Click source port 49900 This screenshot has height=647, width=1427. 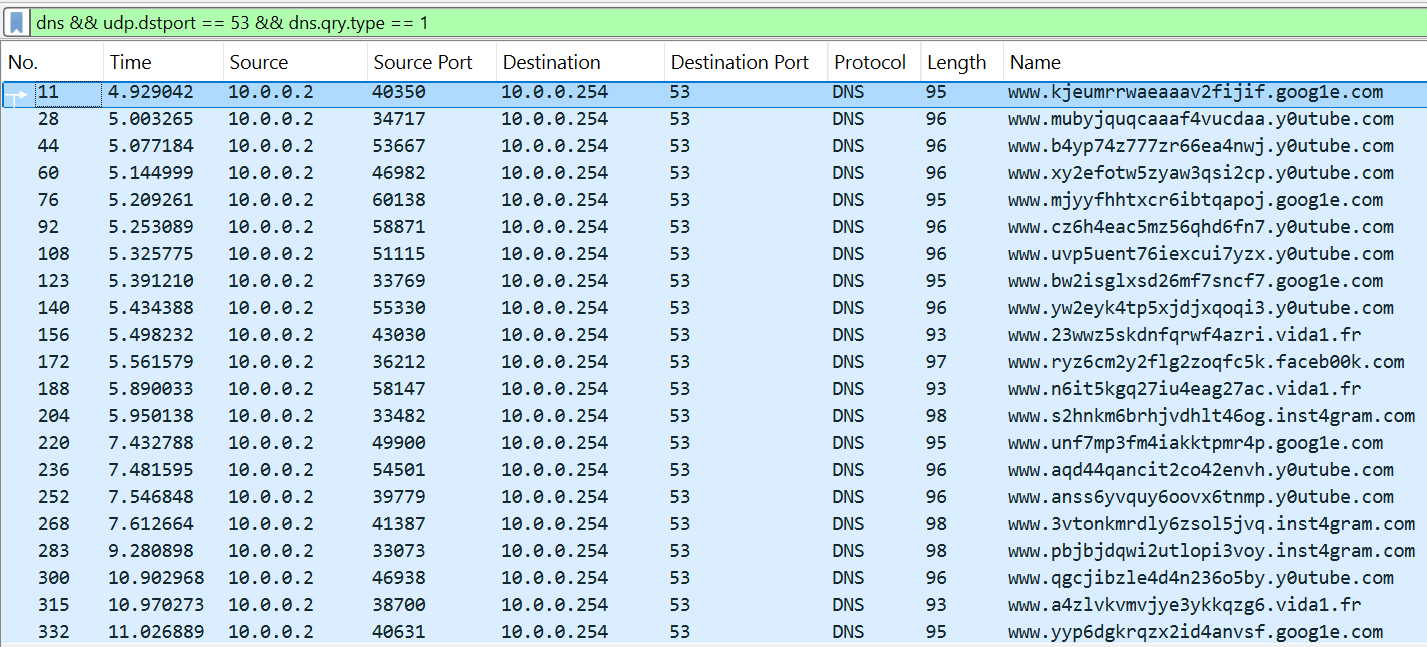(399, 443)
